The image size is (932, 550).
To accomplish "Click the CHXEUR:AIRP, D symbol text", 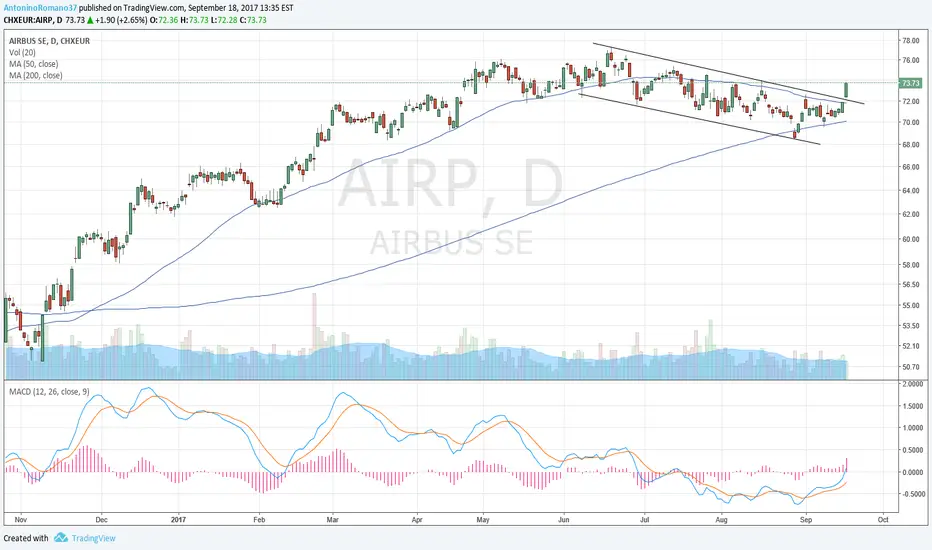I will tap(33, 20).
